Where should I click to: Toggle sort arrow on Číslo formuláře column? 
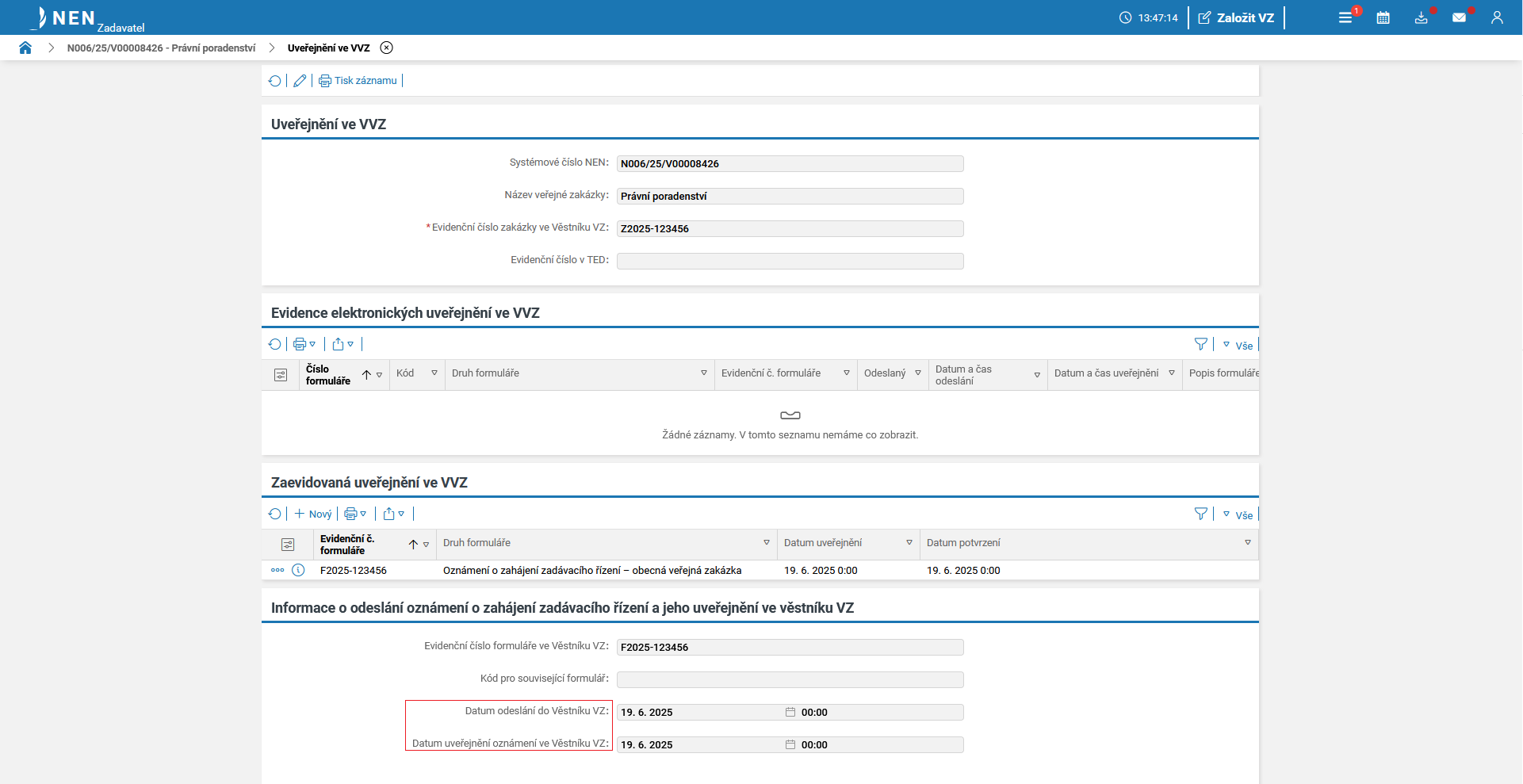(366, 375)
